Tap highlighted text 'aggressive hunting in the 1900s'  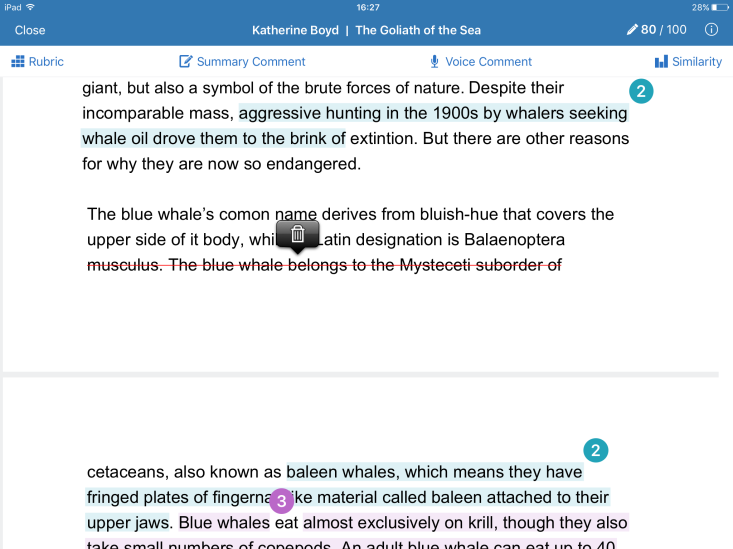pyautogui.click(x=357, y=113)
